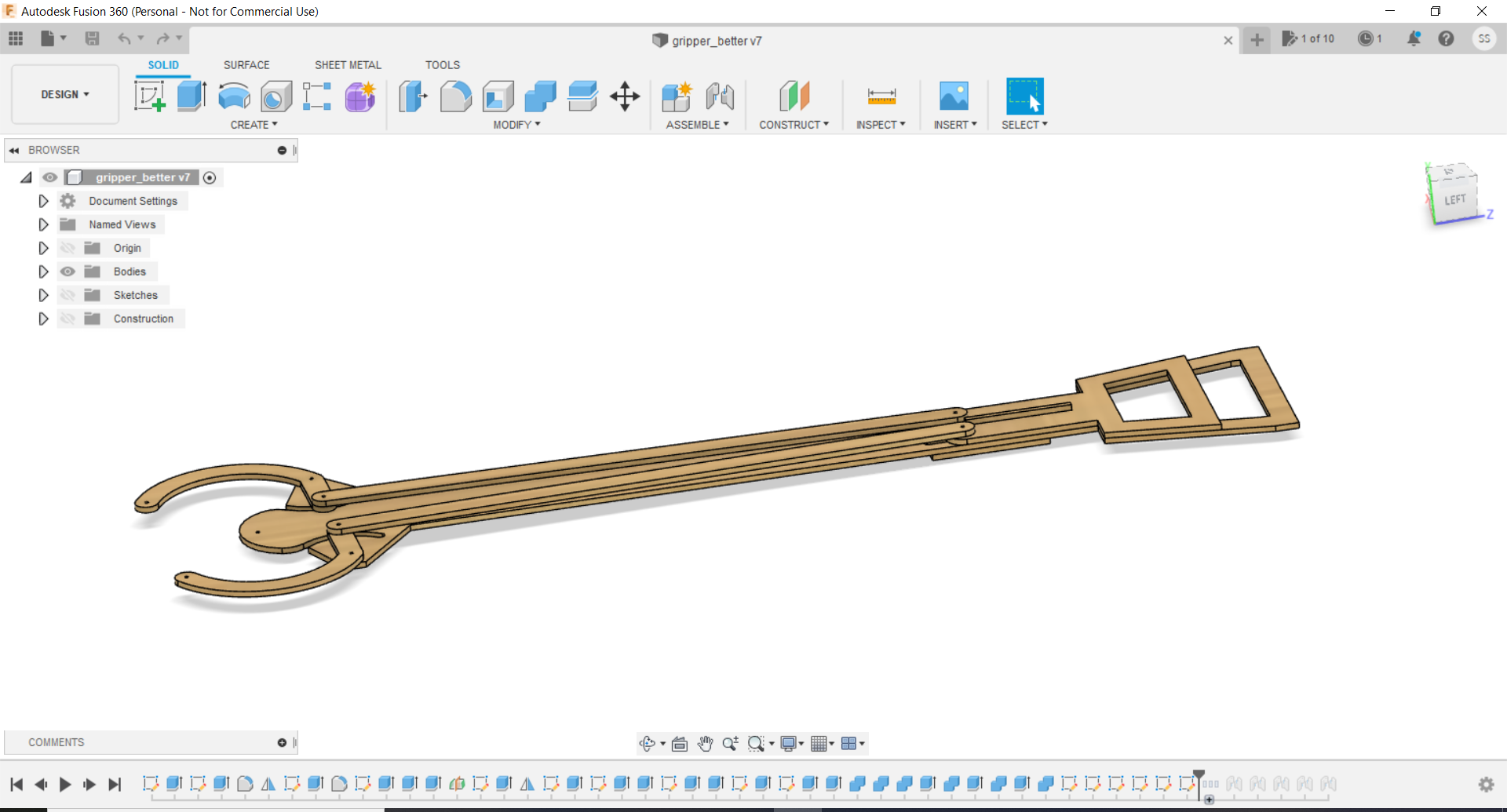
Task: Open the job status clock indicator
Action: pos(1370,38)
